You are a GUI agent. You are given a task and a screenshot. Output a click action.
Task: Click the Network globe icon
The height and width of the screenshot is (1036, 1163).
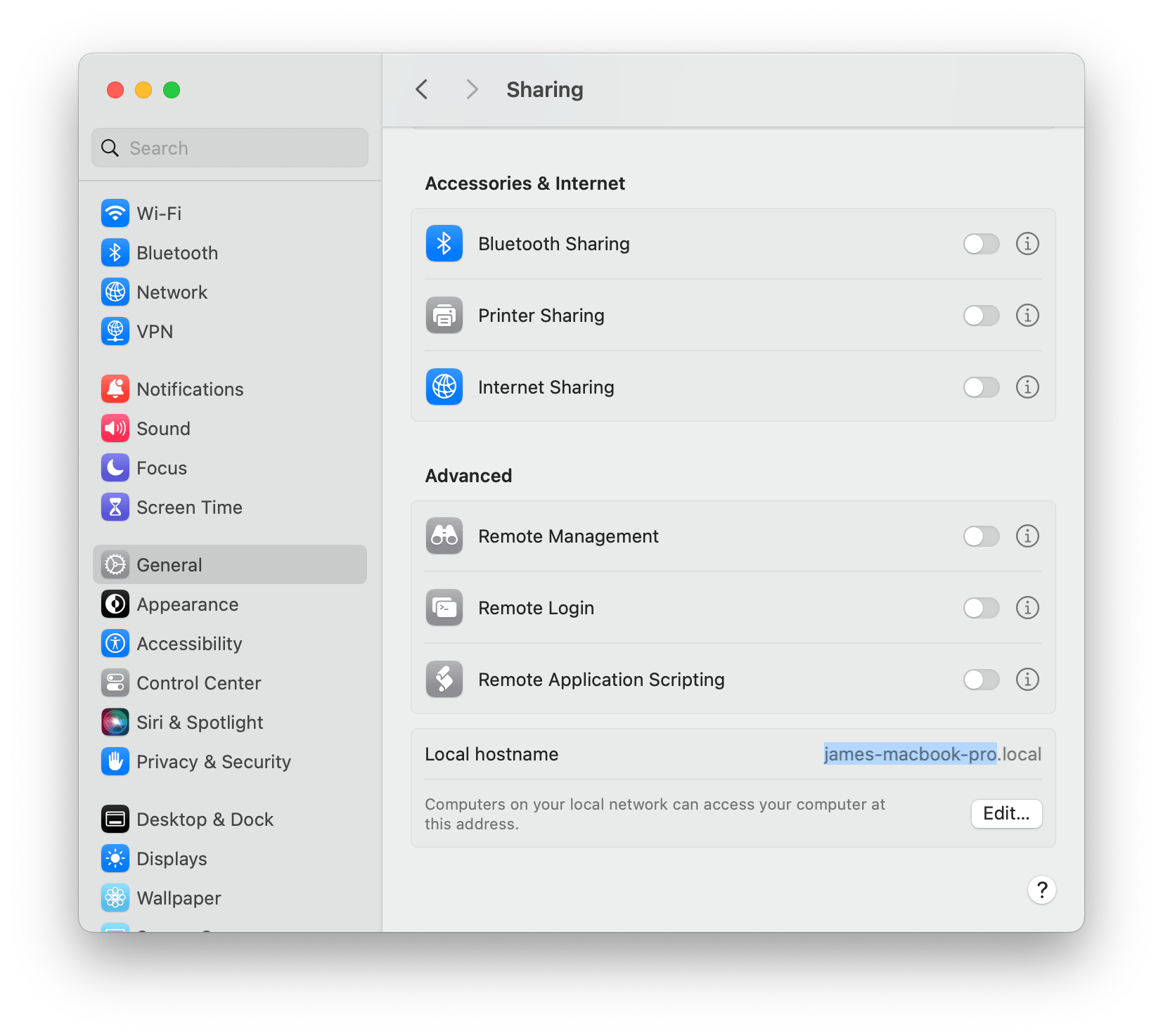point(115,292)
